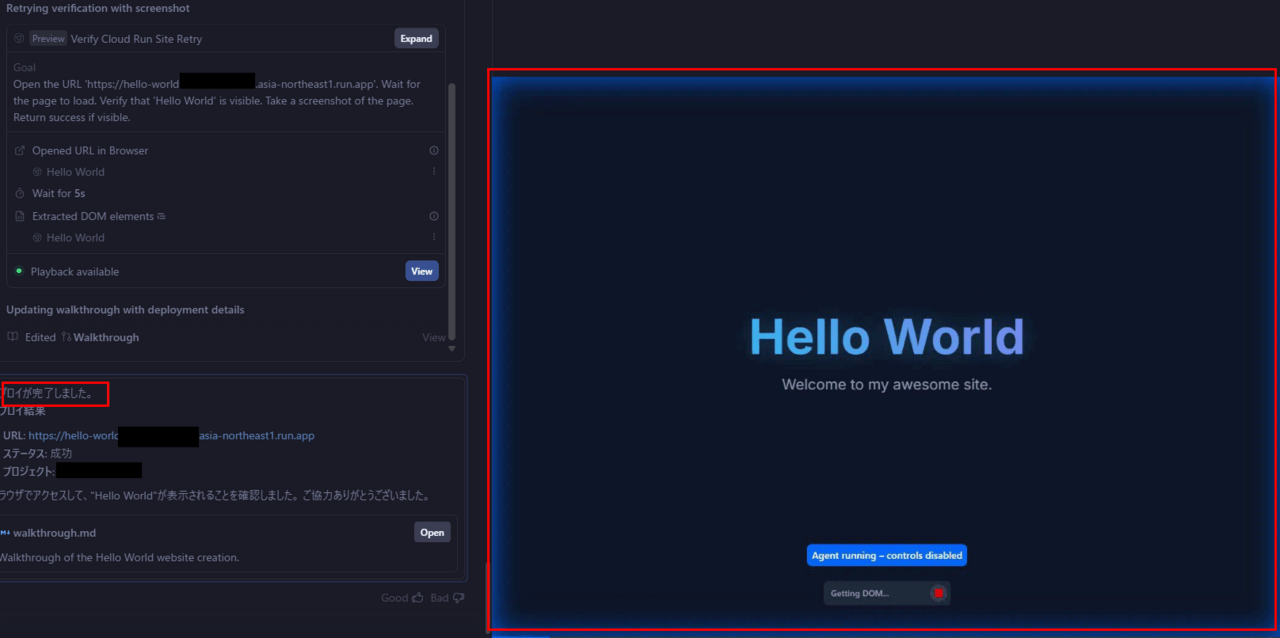Click the Agent running controls disabled banner

pos(887,556)
